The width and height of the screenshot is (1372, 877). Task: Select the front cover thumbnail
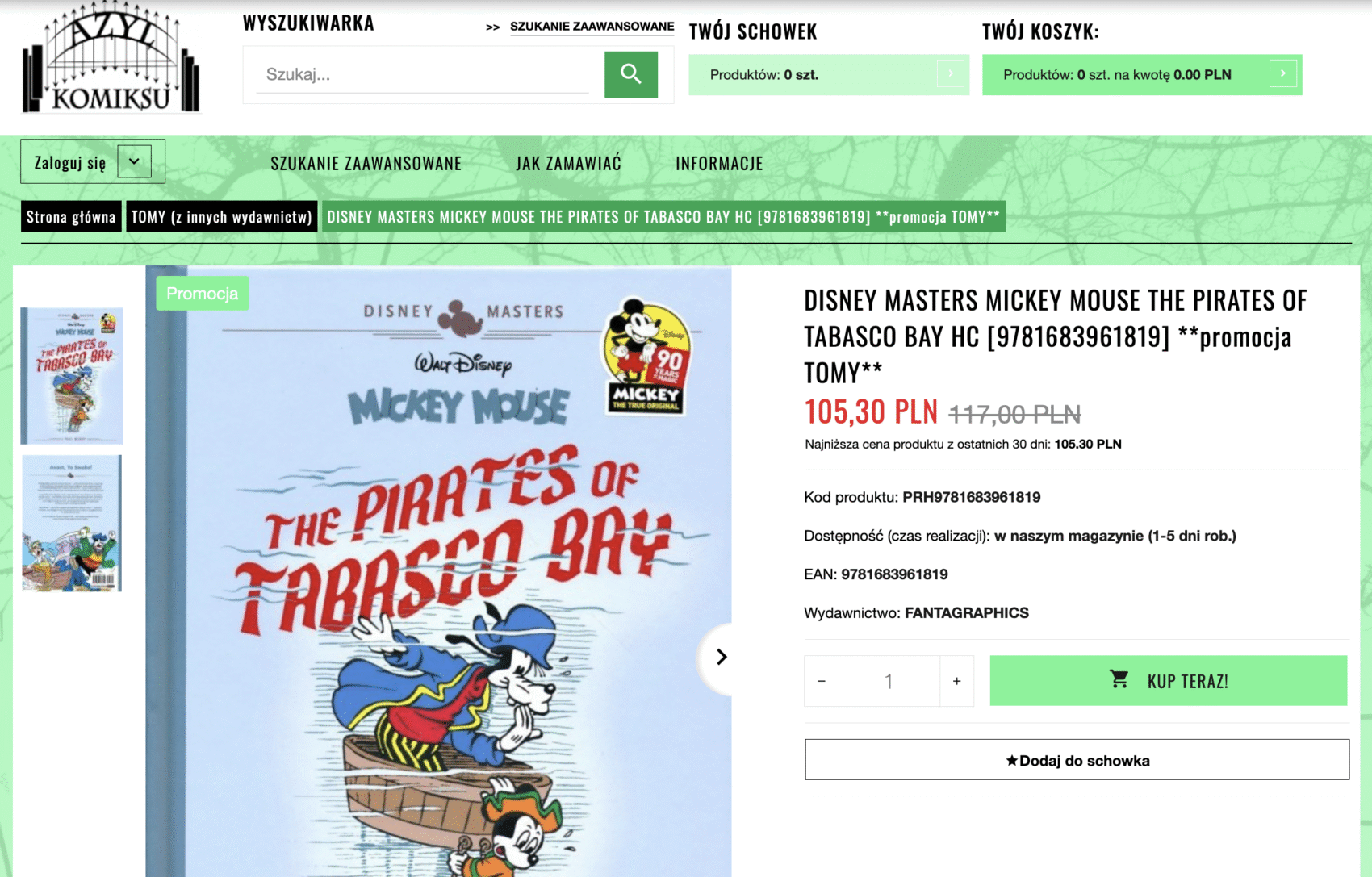click(72, 375)
